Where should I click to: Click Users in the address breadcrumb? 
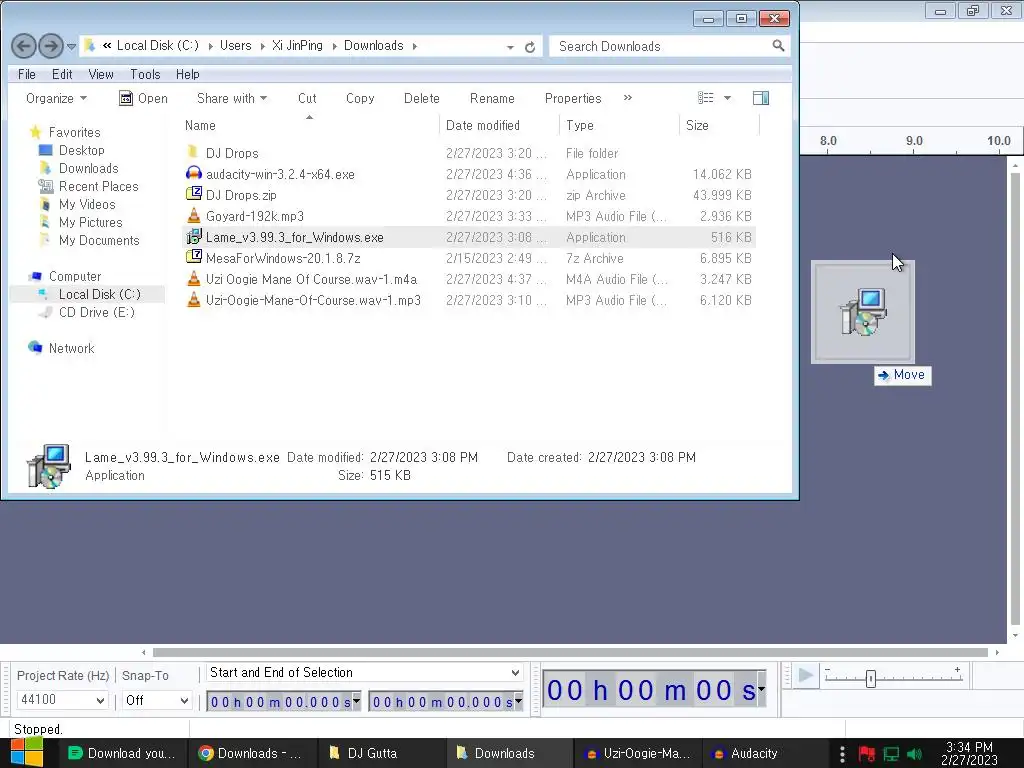(x=235, y=46)
